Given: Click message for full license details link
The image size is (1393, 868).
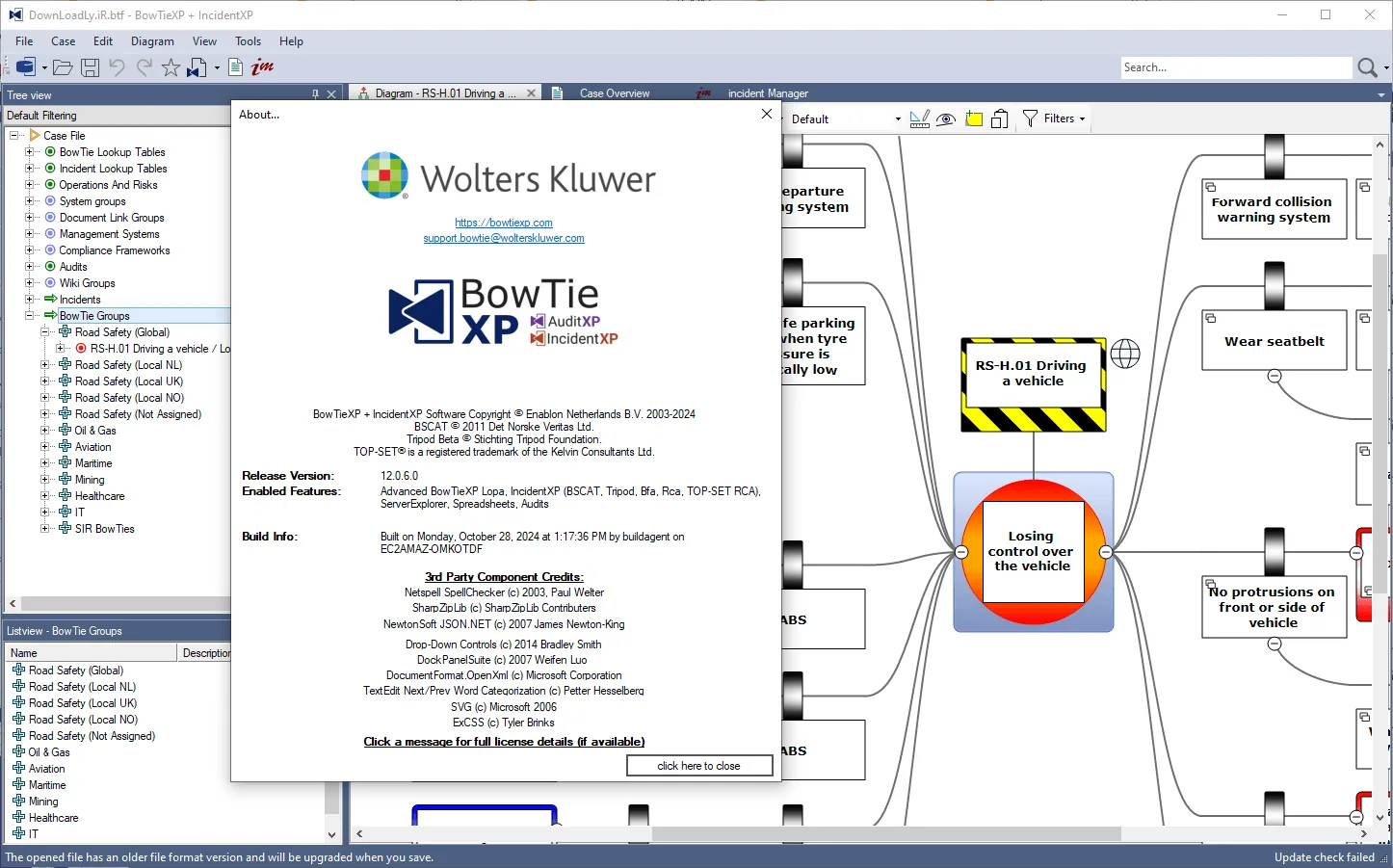Looking at the screenshot, I should click(x=504, y=742).
